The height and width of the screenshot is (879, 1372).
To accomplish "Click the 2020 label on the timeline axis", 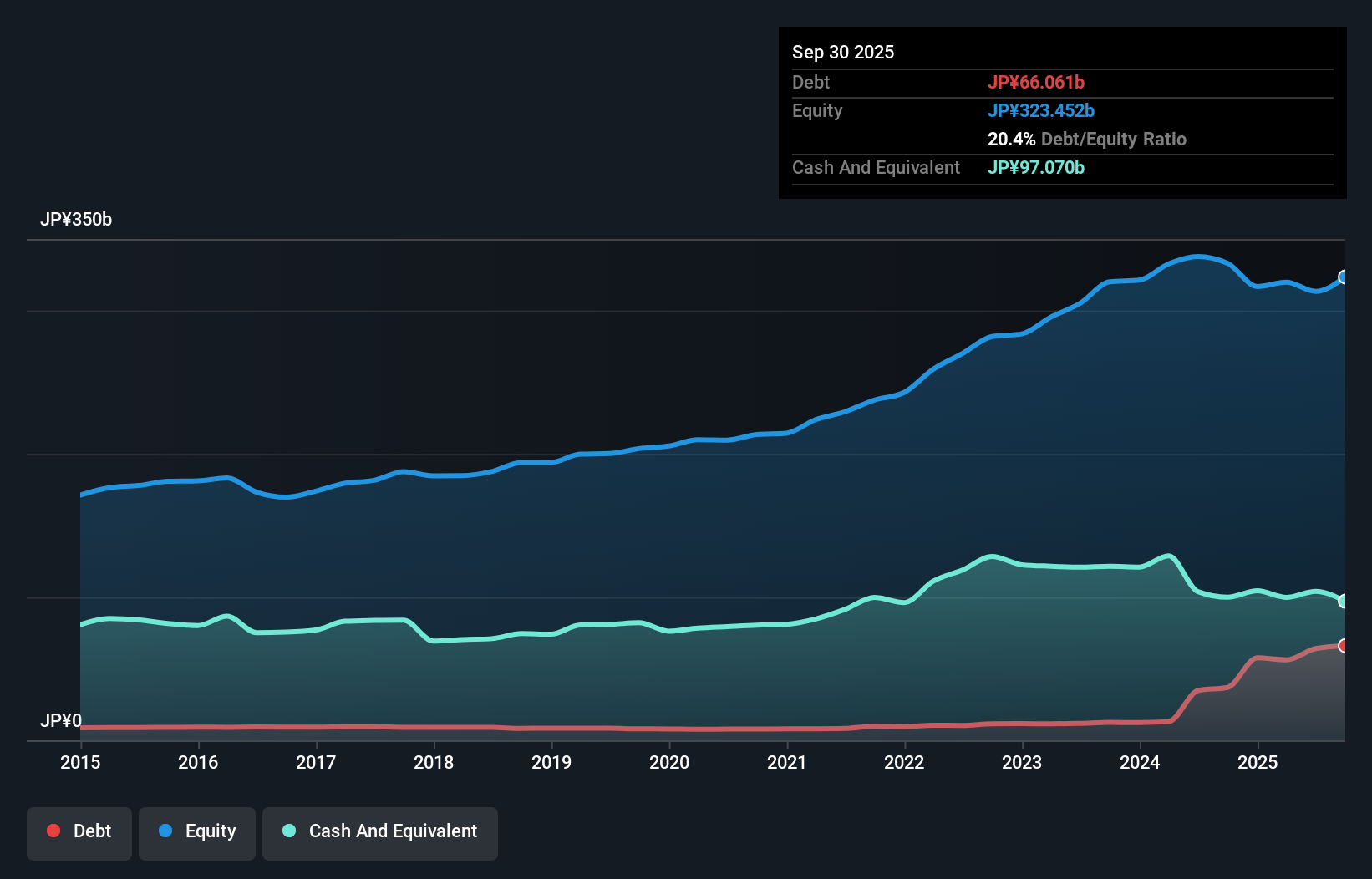I will click(x=669, y=762).
